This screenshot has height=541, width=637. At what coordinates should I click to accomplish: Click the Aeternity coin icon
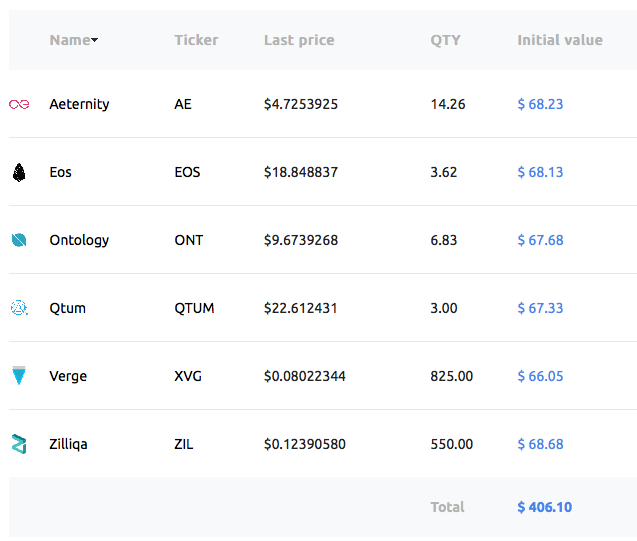pos(19,104)
